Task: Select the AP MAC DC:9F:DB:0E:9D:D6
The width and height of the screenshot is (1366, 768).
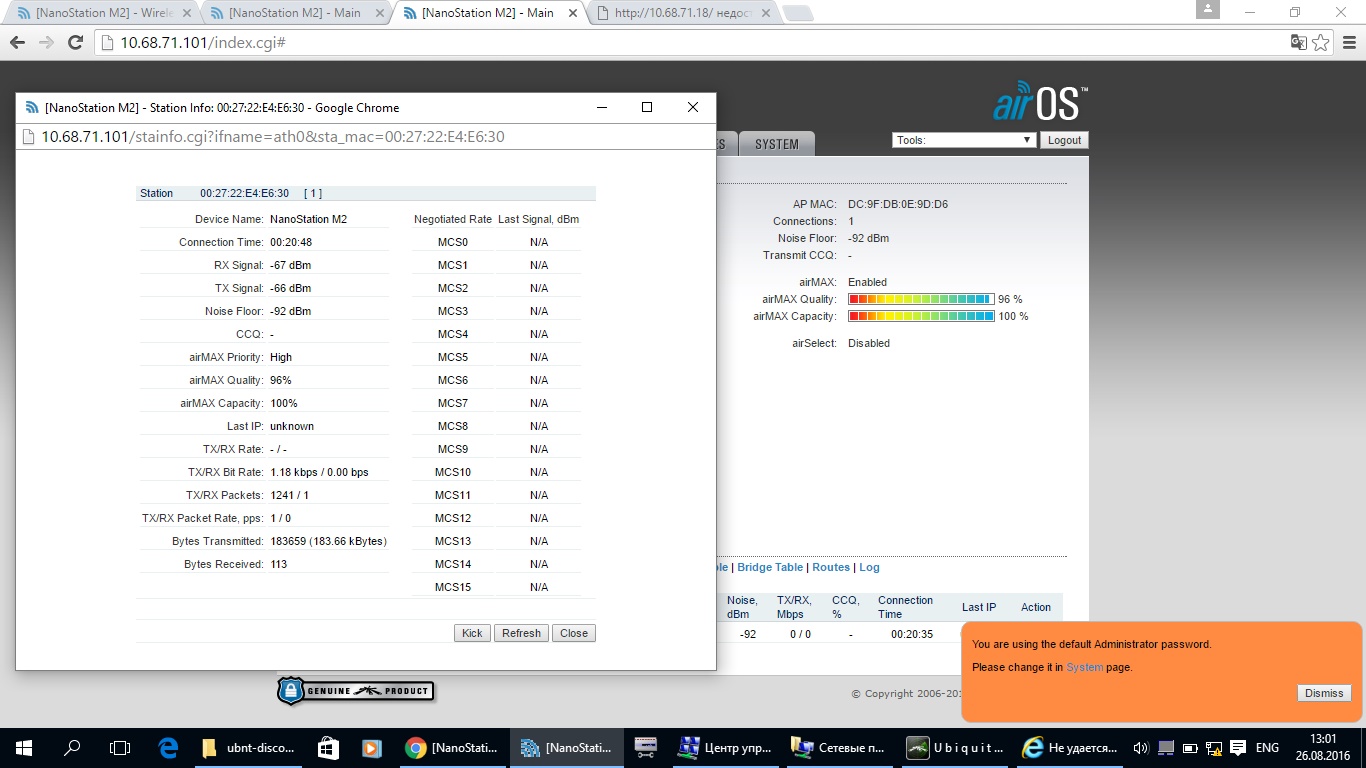Action: point(898,204)
